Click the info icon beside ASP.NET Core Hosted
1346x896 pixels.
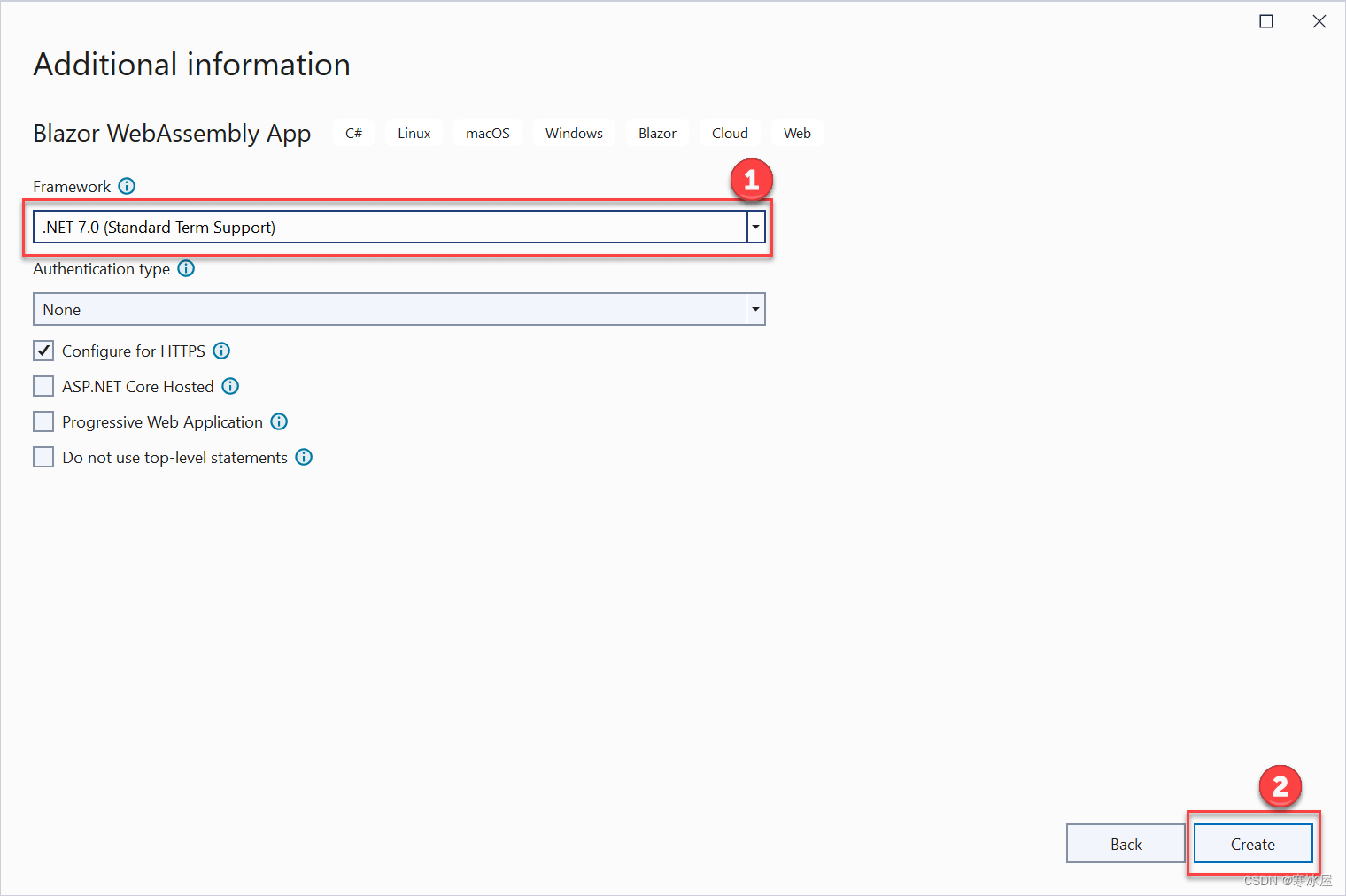[229, 386]
